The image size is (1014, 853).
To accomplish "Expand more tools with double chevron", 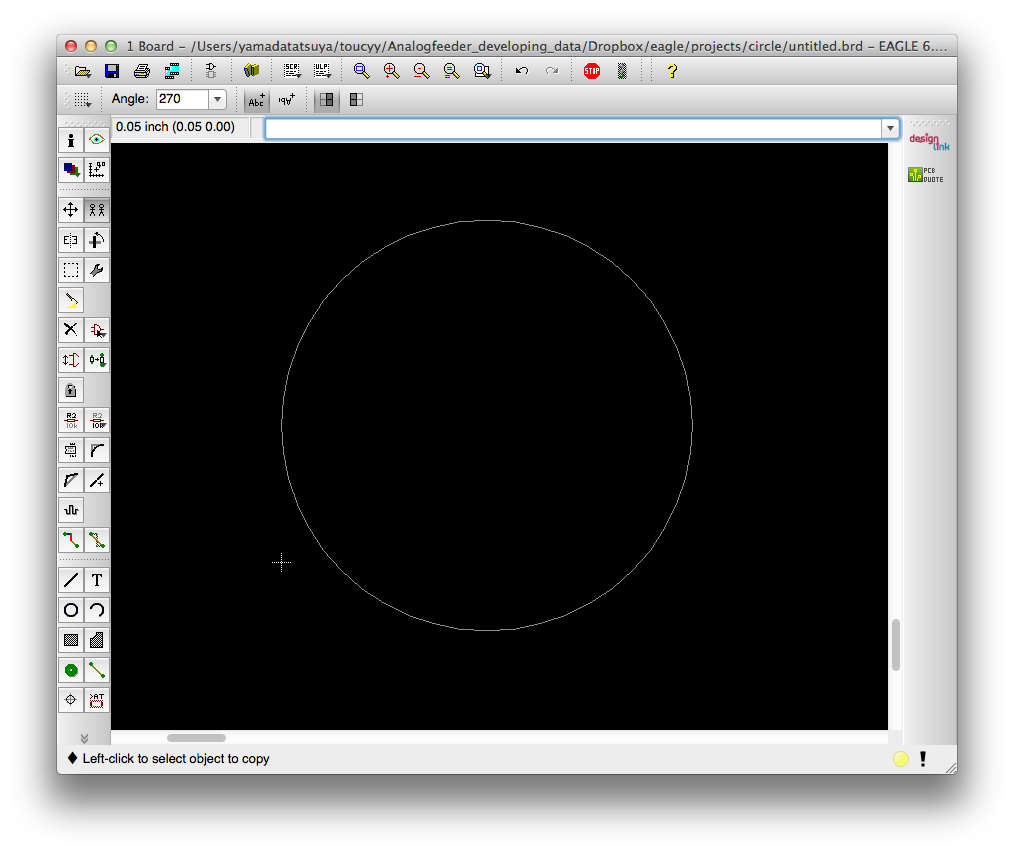I will pos(84,738).
